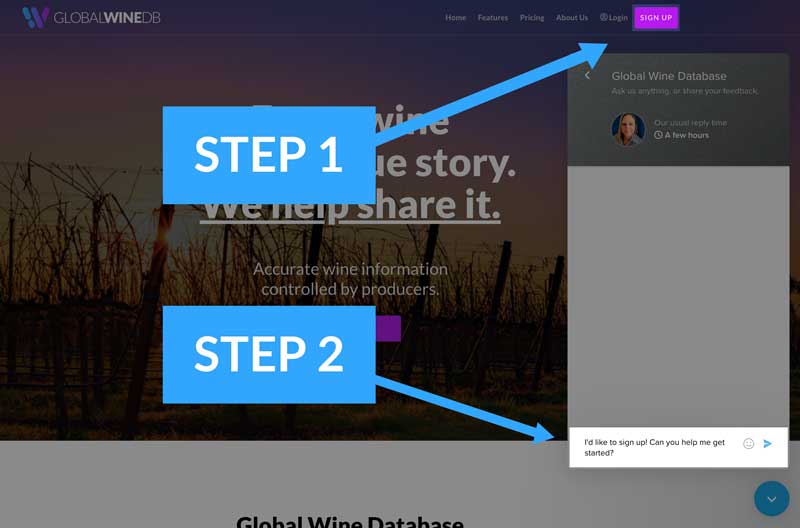The image size is (800, 528).
Task: Click the 'Global Wine Database' chat title
Action: [x=669, y=76]
